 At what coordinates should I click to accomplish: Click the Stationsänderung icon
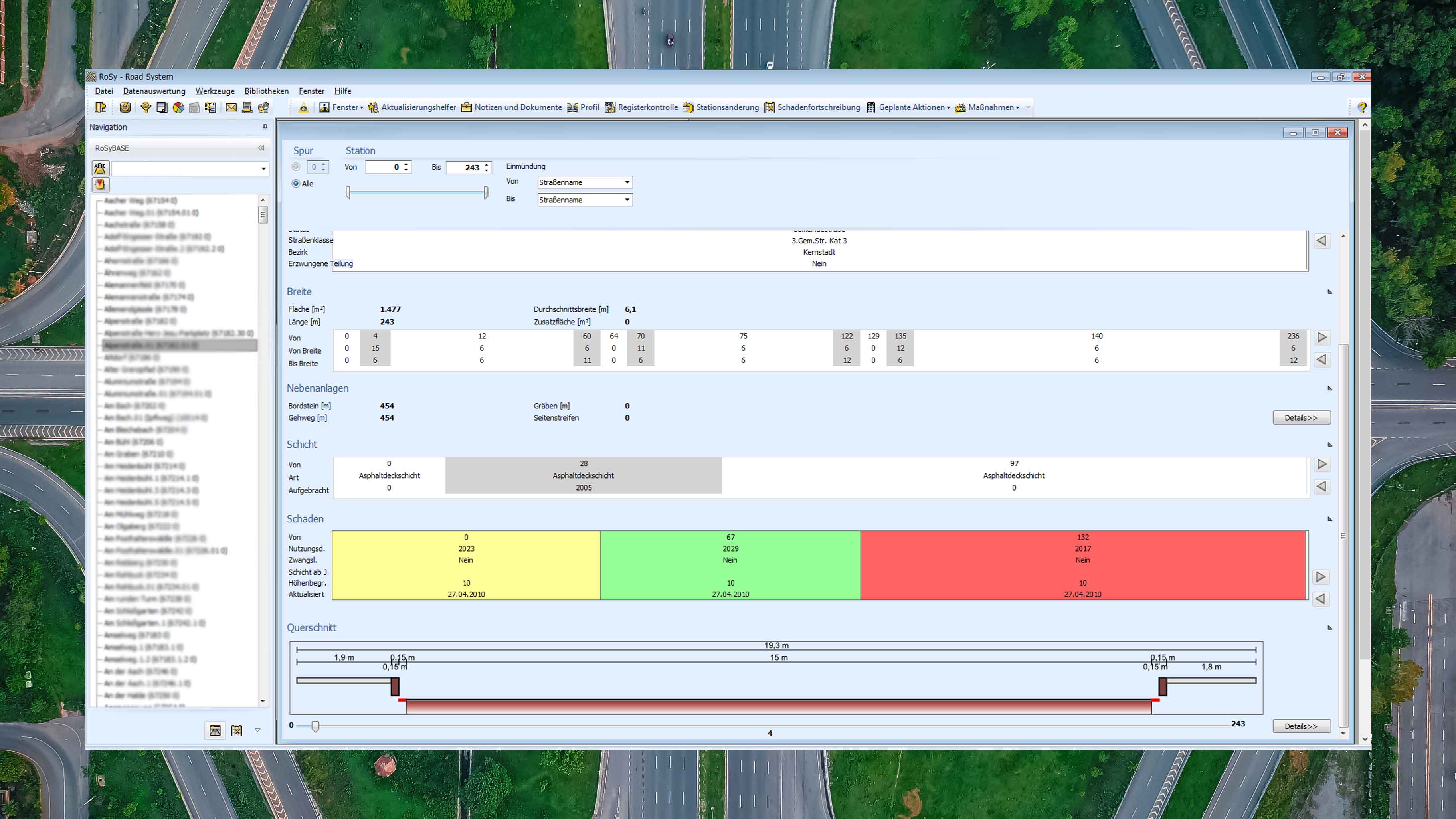688,107
